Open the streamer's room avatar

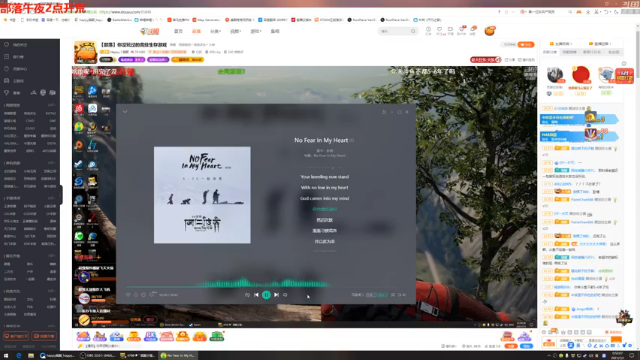(85, 52)
